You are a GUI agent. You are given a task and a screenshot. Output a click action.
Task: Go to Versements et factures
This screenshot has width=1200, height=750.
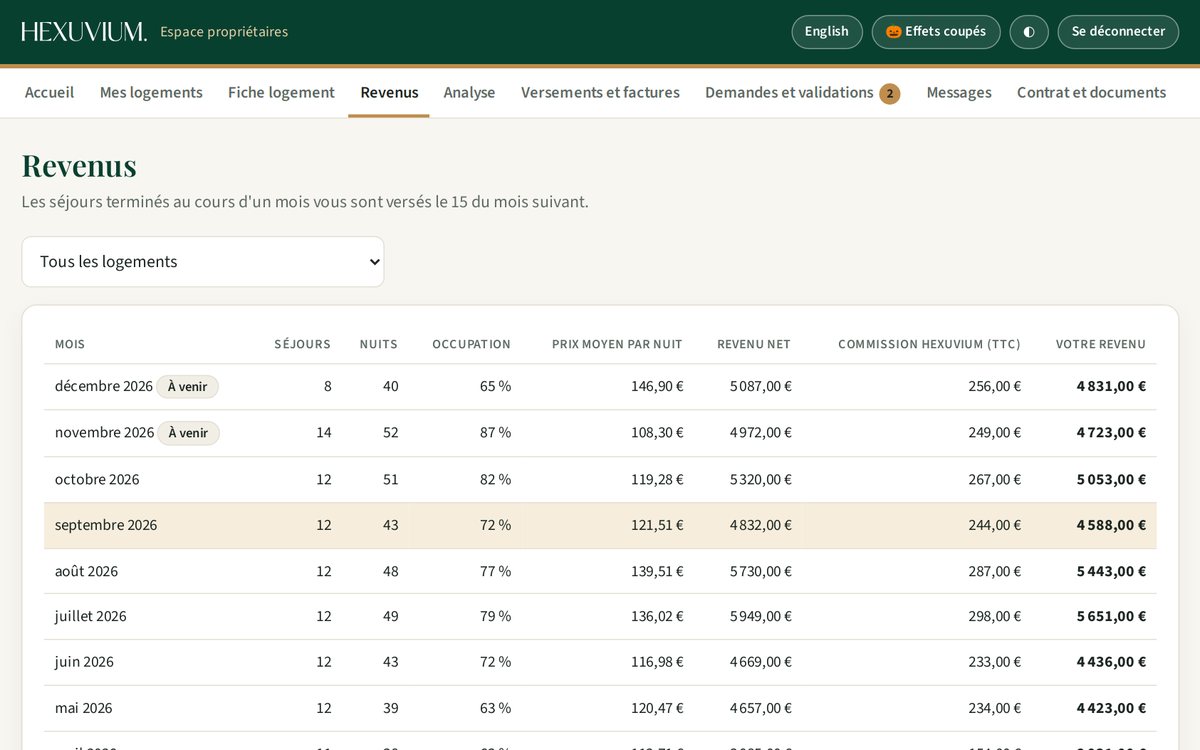click(x=600, y=93)
